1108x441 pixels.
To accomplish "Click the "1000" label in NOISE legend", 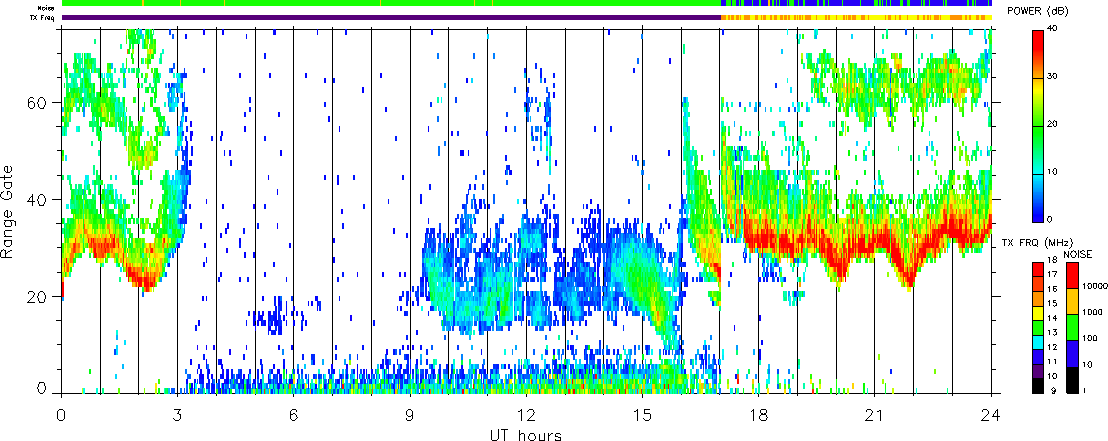I will pos(1092,314).
